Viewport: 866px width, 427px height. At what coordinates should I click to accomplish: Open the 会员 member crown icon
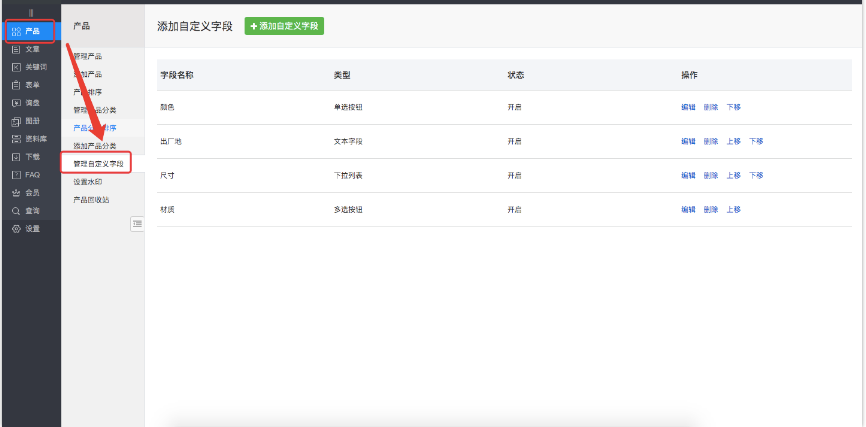click(16, 193)
